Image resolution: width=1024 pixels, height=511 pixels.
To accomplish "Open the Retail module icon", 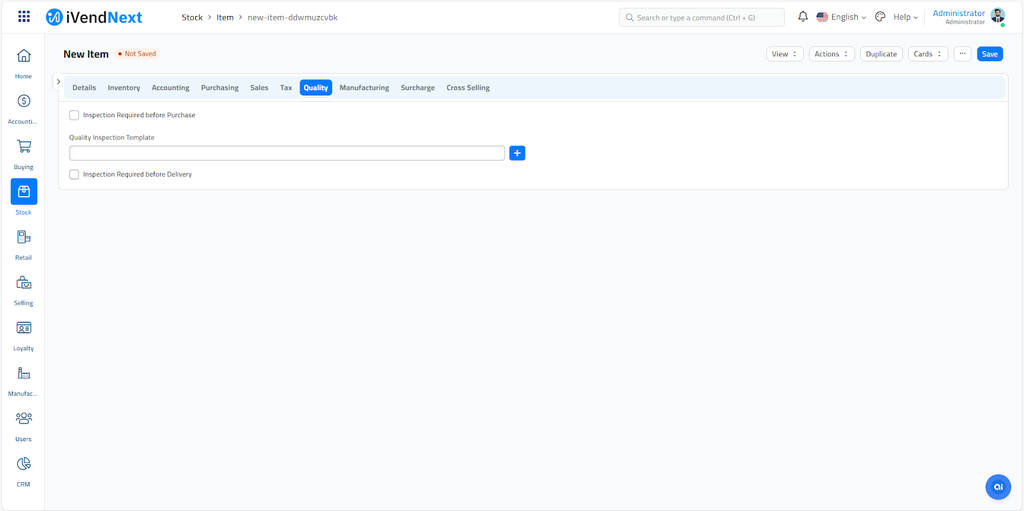I will (23, 237).
